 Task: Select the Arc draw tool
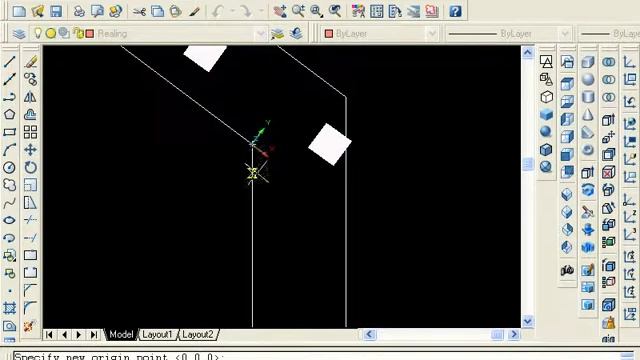[9, 150]
